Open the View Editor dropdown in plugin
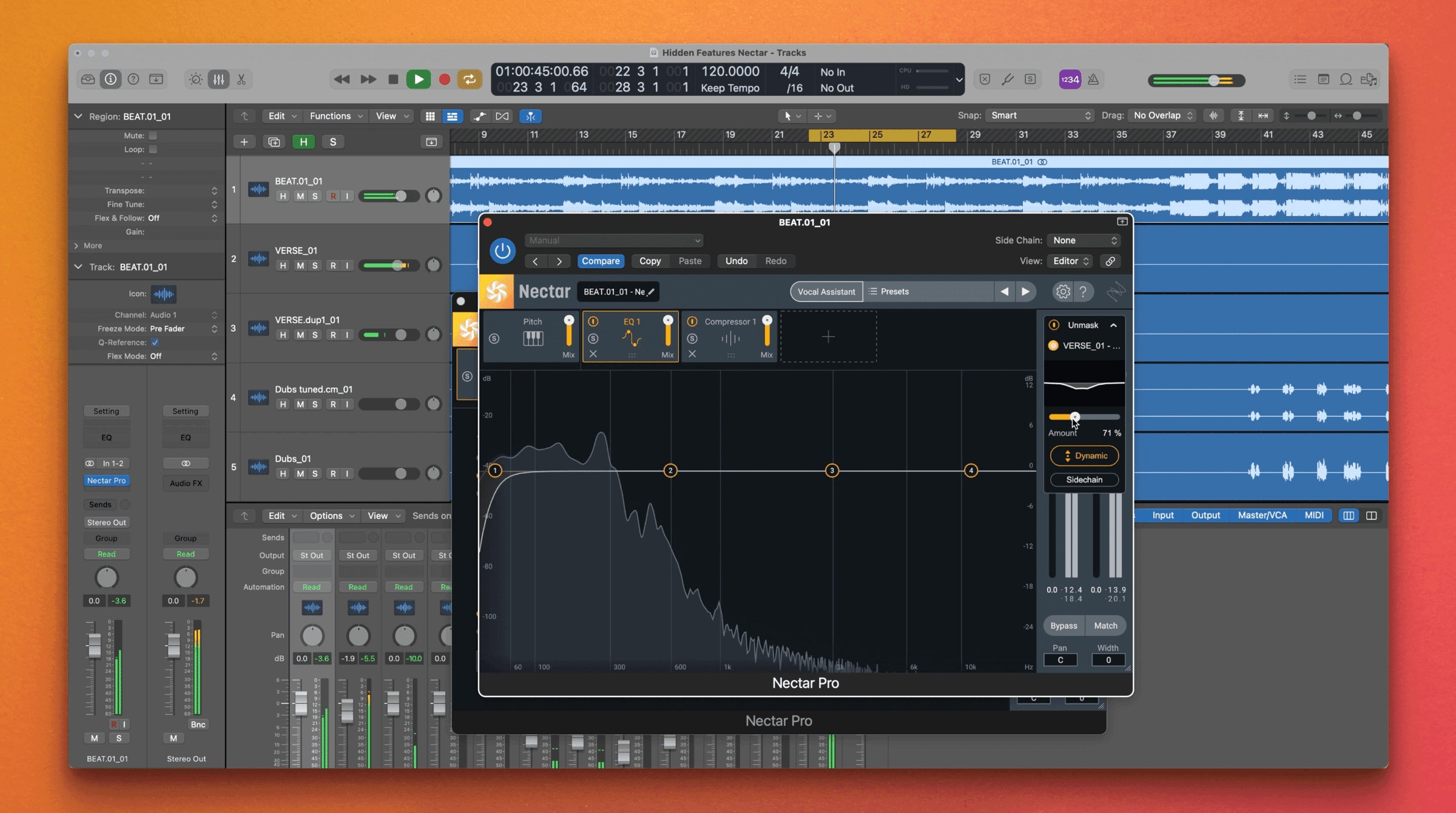 coord(1071,261)
